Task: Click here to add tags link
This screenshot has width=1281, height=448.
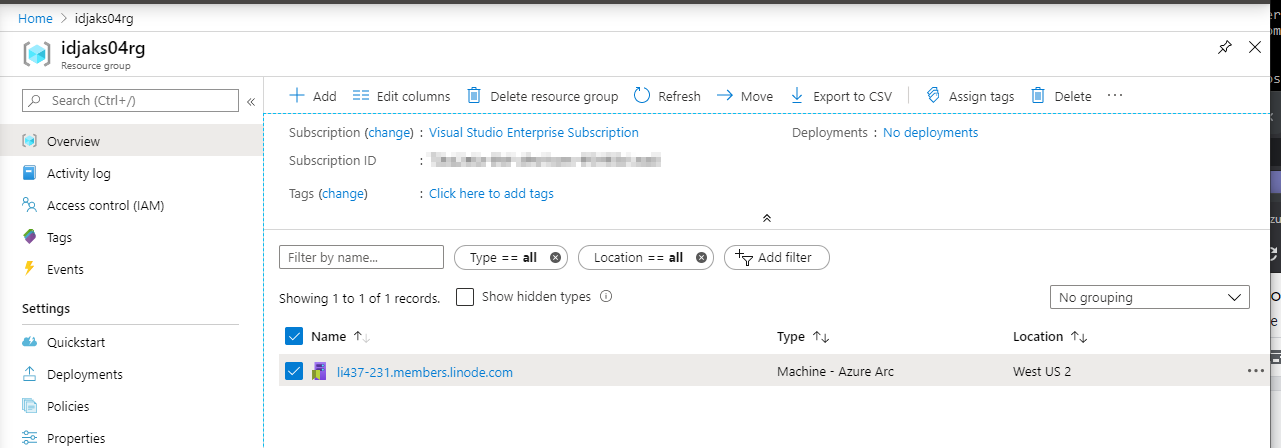Action: pyautogui.click(x=491, y=194)
